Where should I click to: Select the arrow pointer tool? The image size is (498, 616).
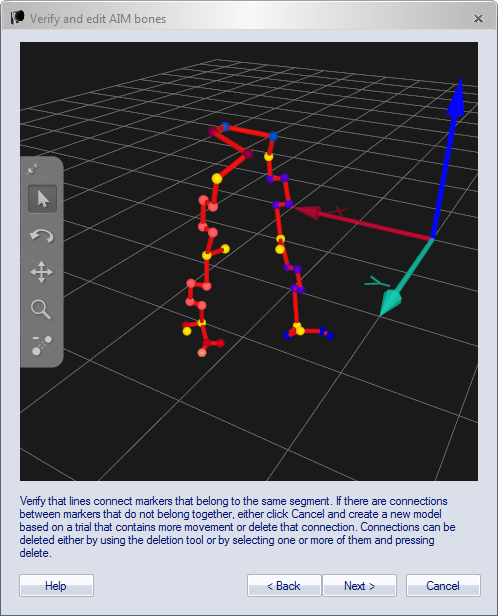(x=42, y=199)
